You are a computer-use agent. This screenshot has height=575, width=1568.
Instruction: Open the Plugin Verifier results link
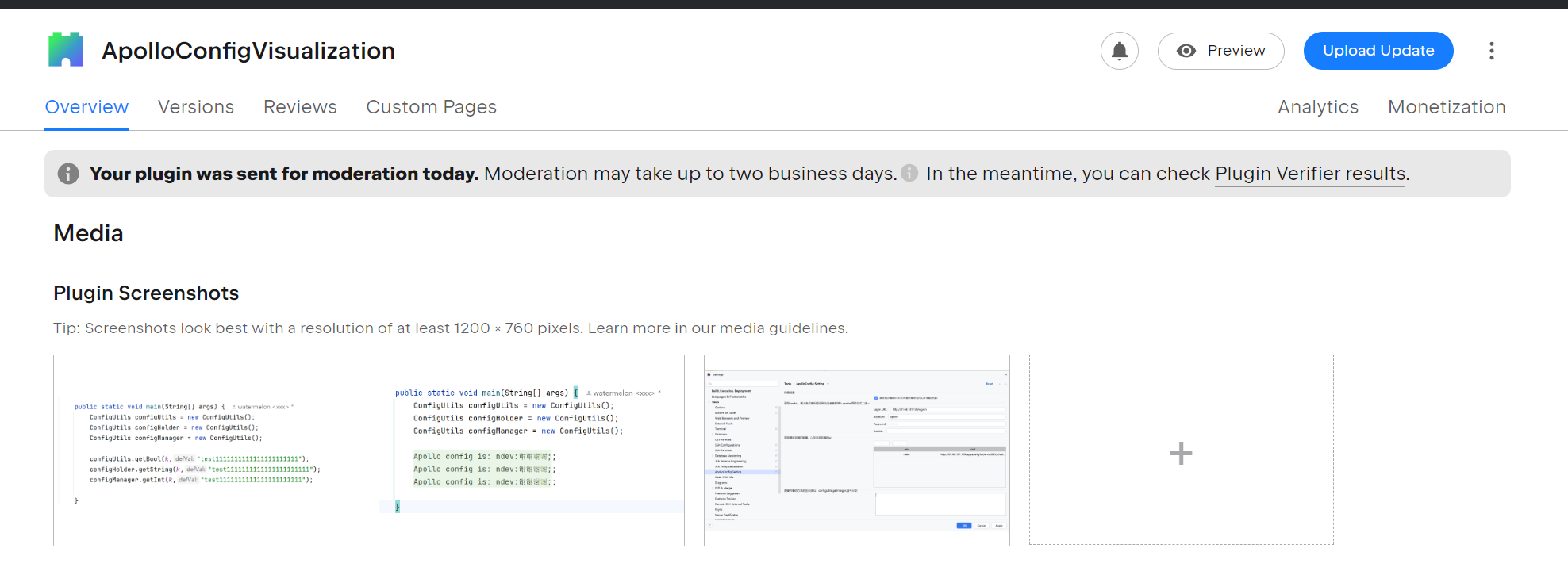click(1310, 174)
